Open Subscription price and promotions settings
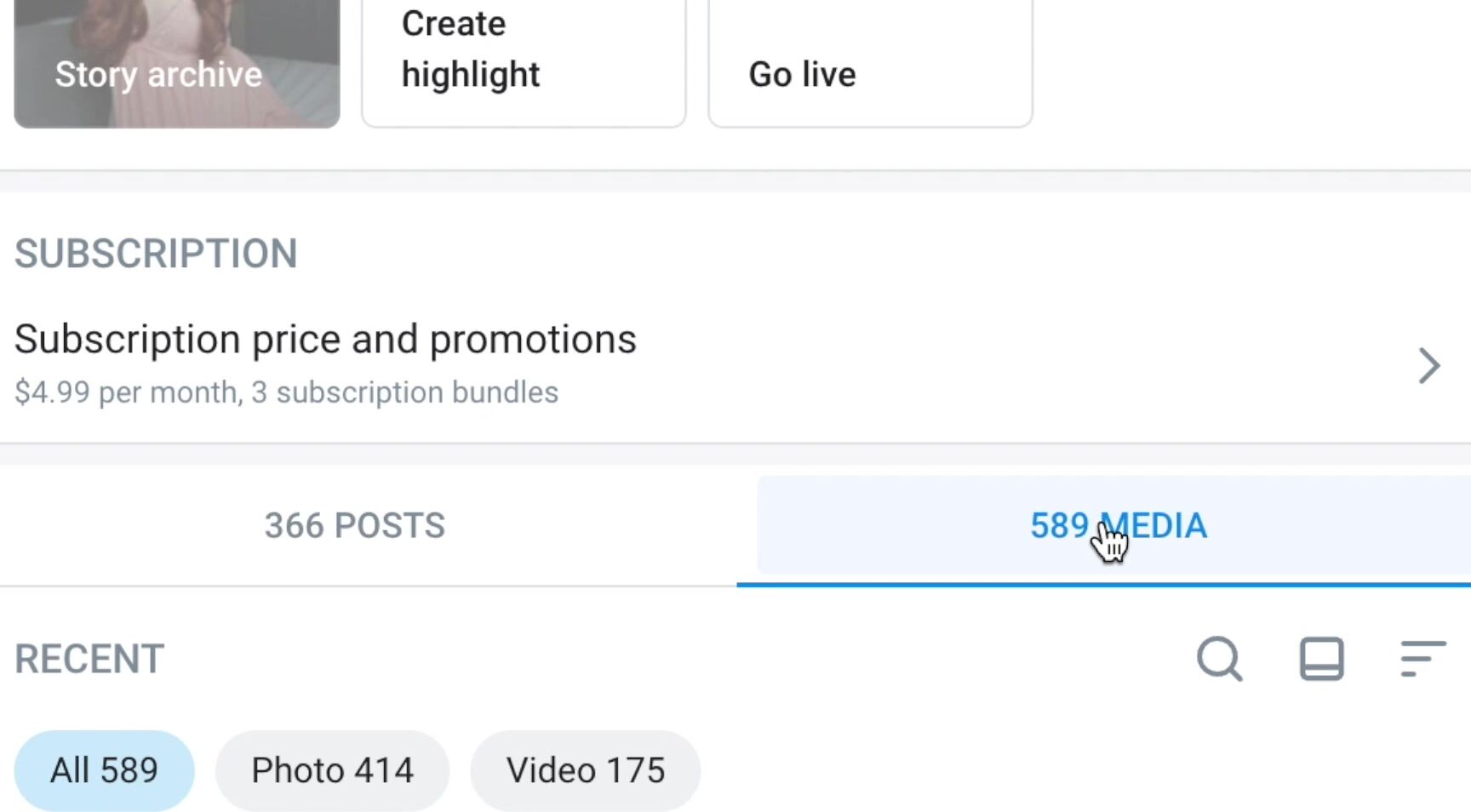1471x812 pixels. [326, 338]
